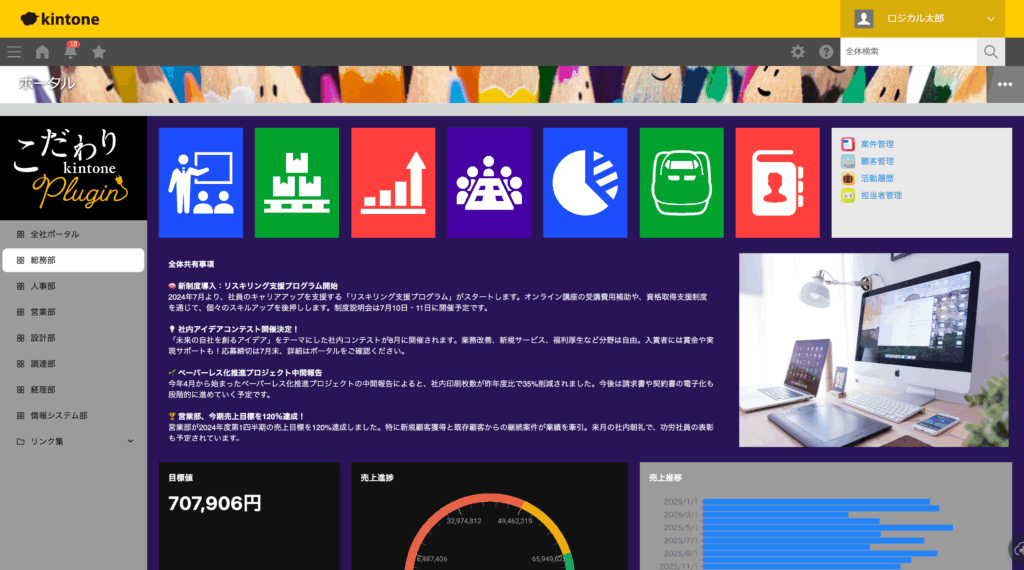The height and width of the screenshot is (570, 1024).
Task: Go to the home portal icon
Action: 42,52
